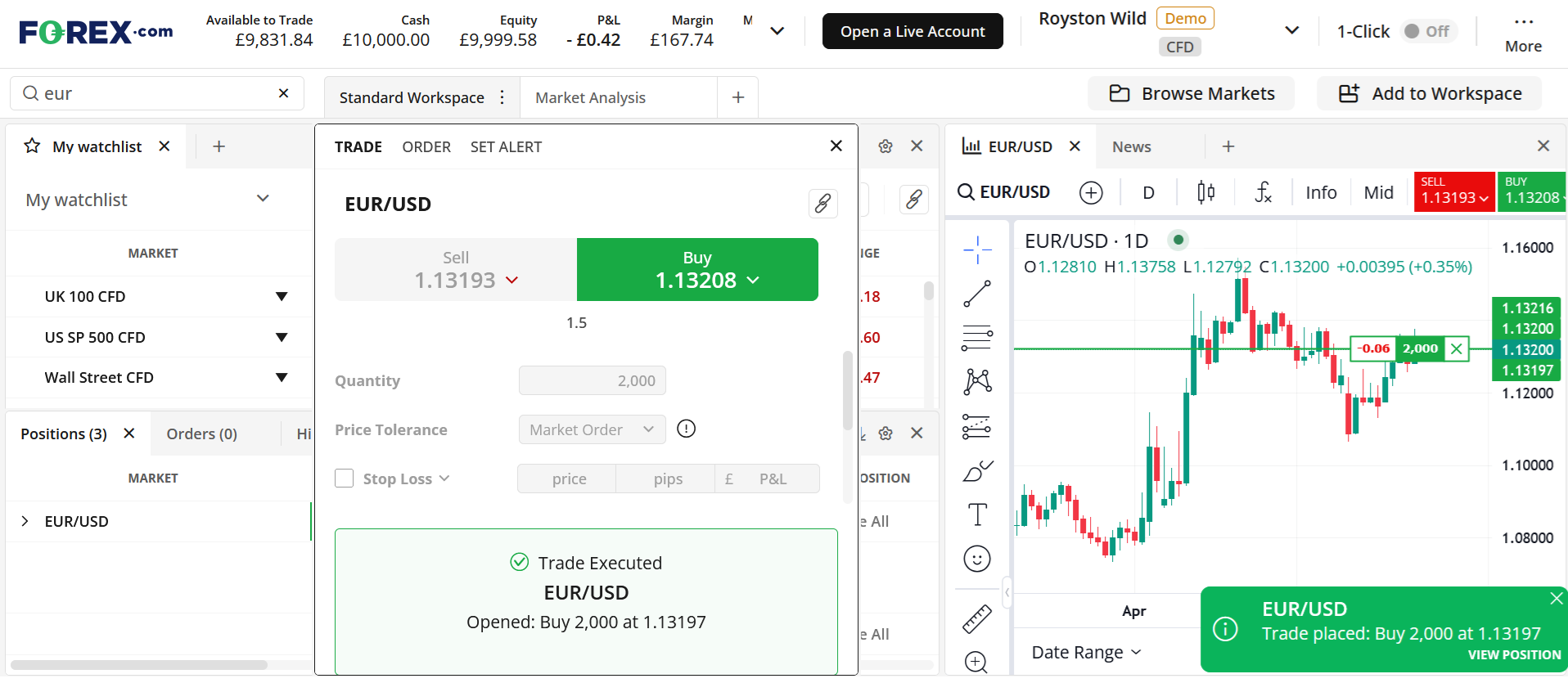Open the fx indicators menu
The image size is (1568, 683).
click(1264, 192)
